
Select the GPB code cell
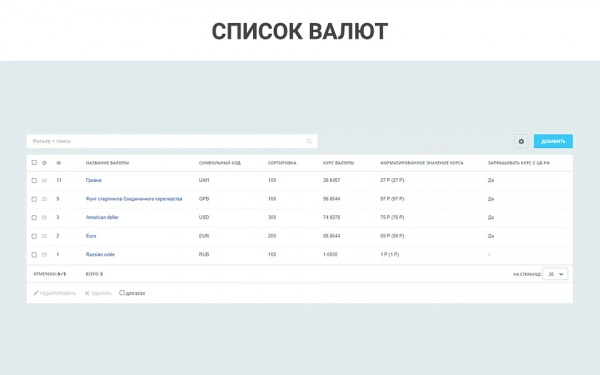[204, 199]
